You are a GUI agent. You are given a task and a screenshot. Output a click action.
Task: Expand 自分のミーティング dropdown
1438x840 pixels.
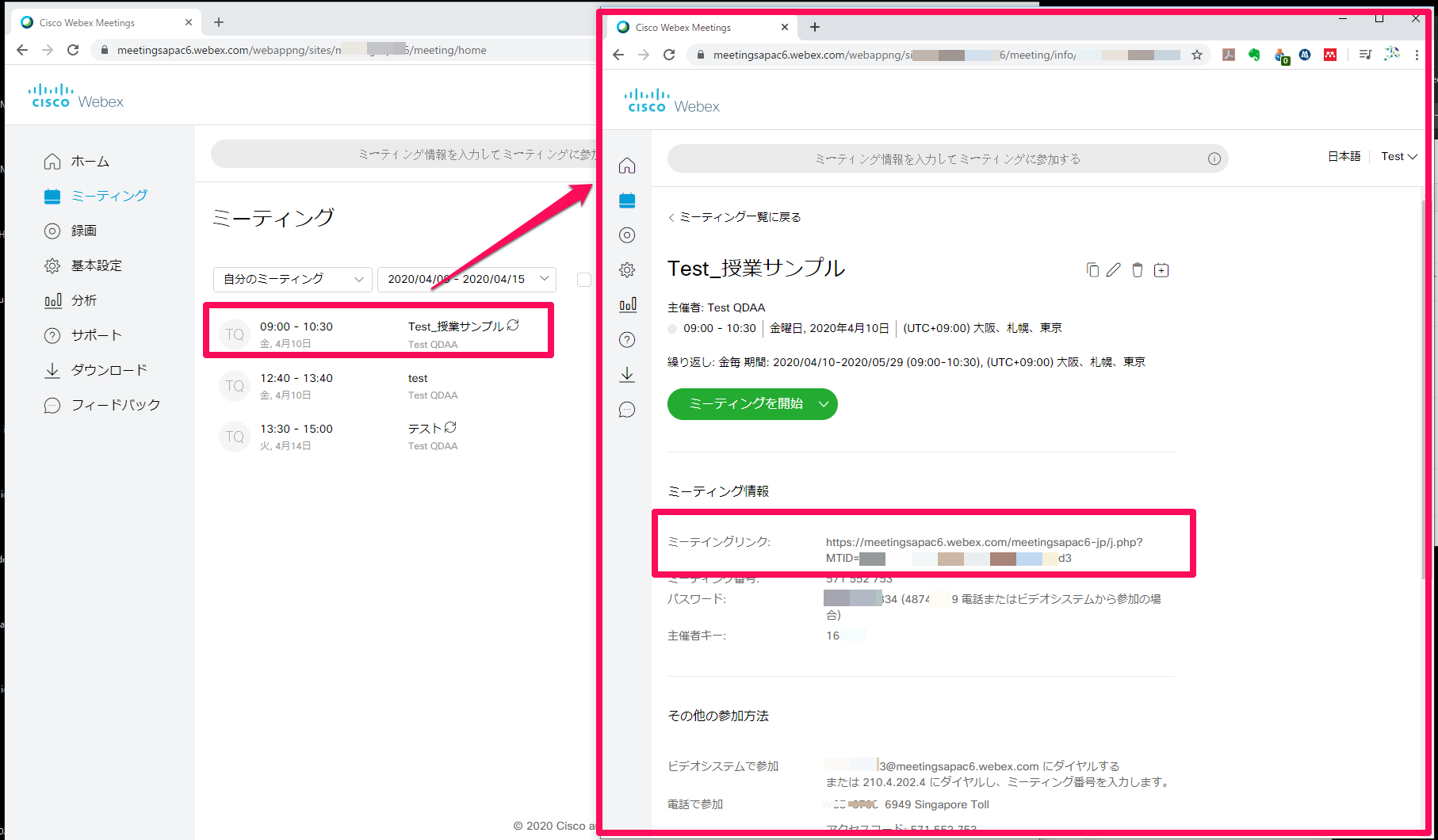(293, 279)
